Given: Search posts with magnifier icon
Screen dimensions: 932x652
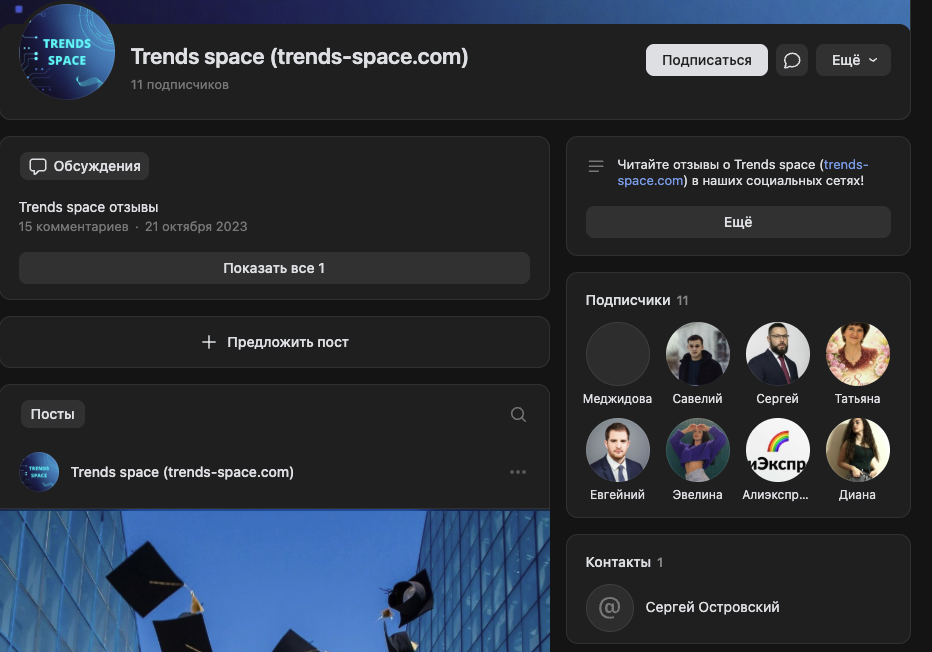Looking at the screenshot, I should pyautogui.click(x=518, y=414).
